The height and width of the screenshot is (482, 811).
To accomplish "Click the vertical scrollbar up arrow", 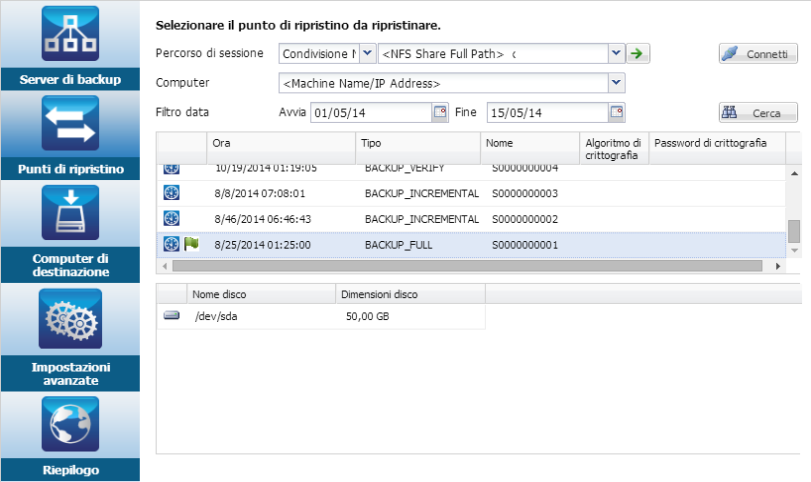I will click(x=794, y=173).
